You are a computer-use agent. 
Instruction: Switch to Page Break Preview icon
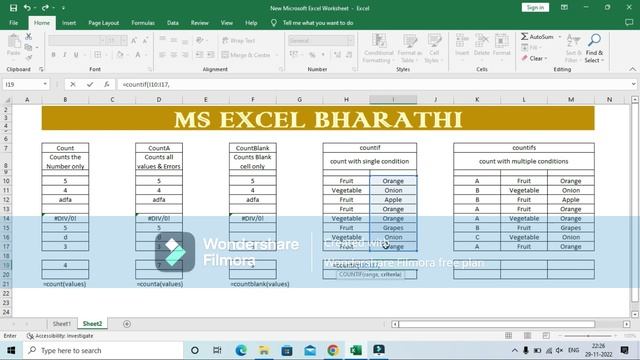pyautogui.click(x=546, y=336)
